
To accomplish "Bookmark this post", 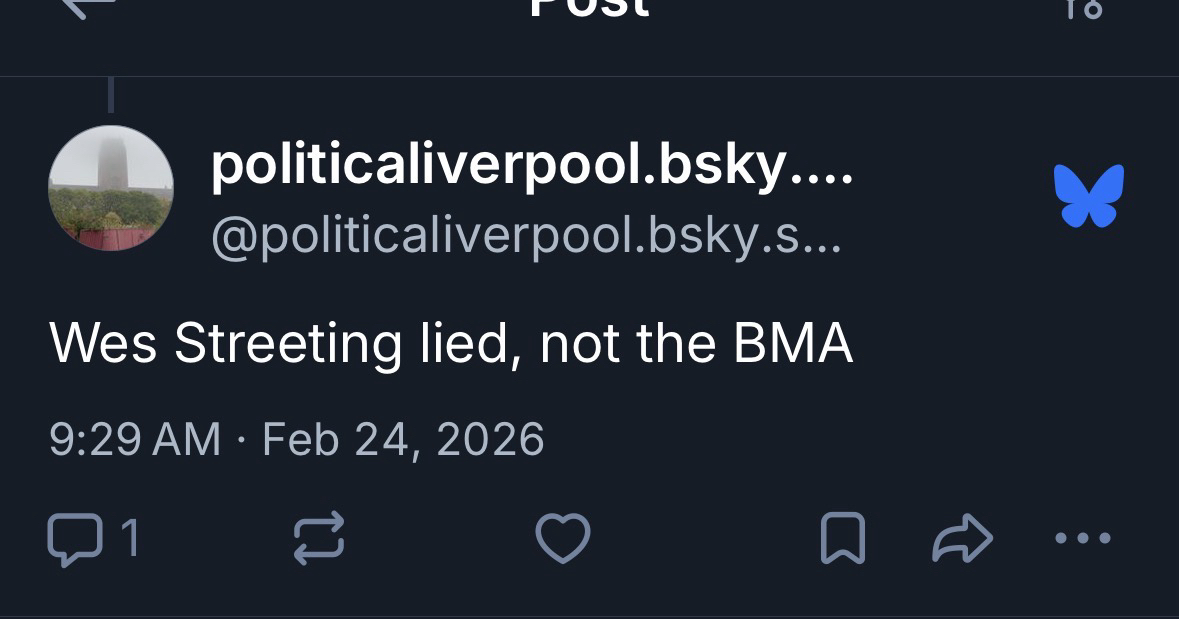I will [x=842, y=539].
